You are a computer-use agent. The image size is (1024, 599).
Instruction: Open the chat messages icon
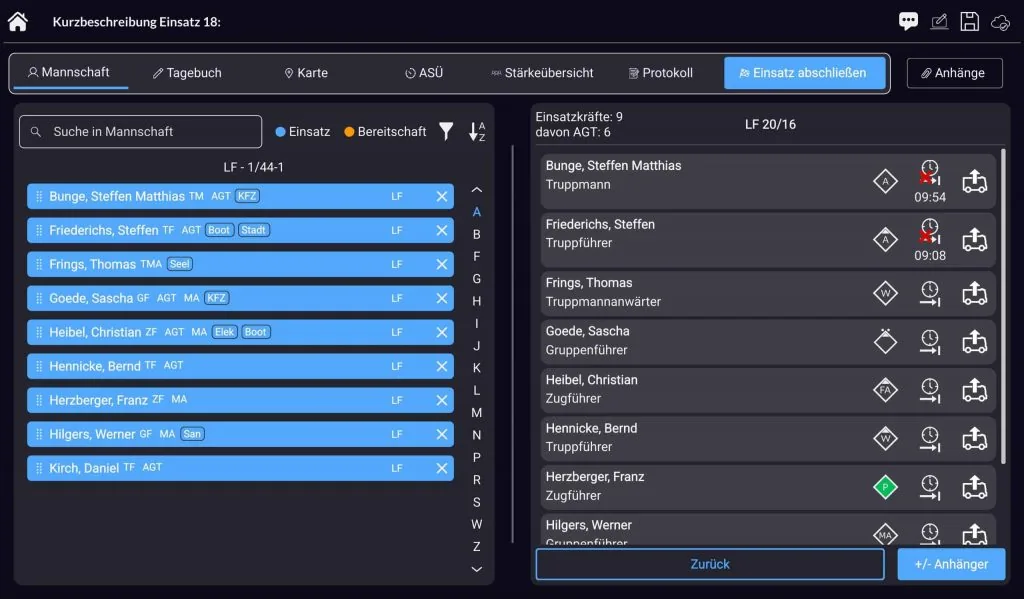click(908, 22)
